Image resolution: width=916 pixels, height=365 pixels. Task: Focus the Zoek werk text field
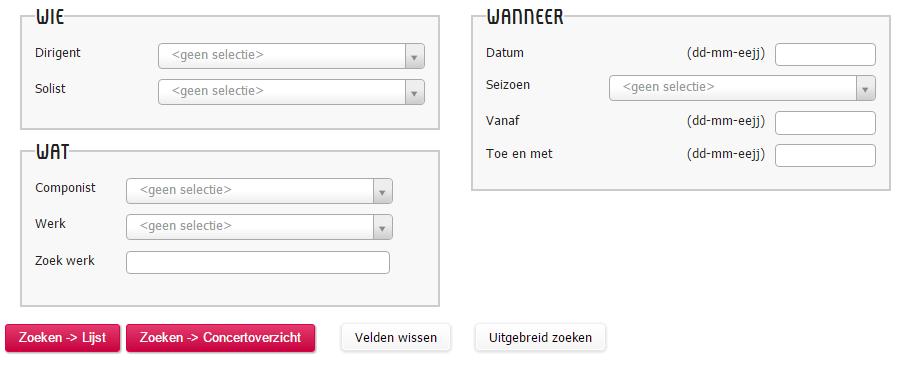coord(258,262)
